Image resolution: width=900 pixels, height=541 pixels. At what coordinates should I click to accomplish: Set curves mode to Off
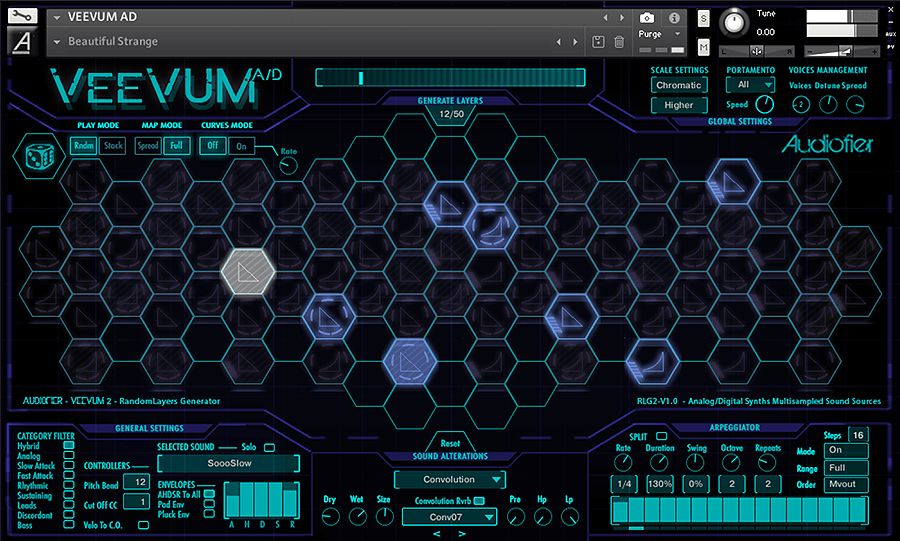pyautogui.click(x=212, y=146)
